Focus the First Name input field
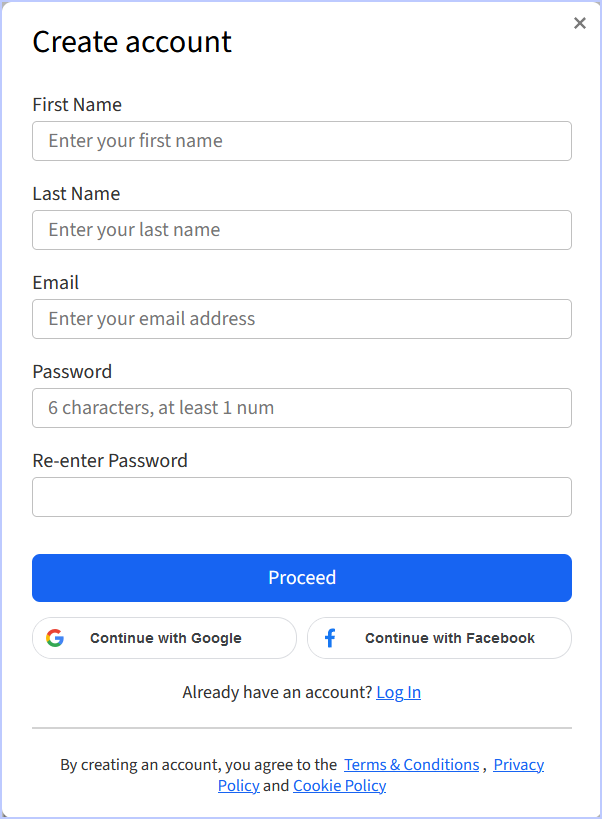 pyautogui.click(x=302, y=141)
